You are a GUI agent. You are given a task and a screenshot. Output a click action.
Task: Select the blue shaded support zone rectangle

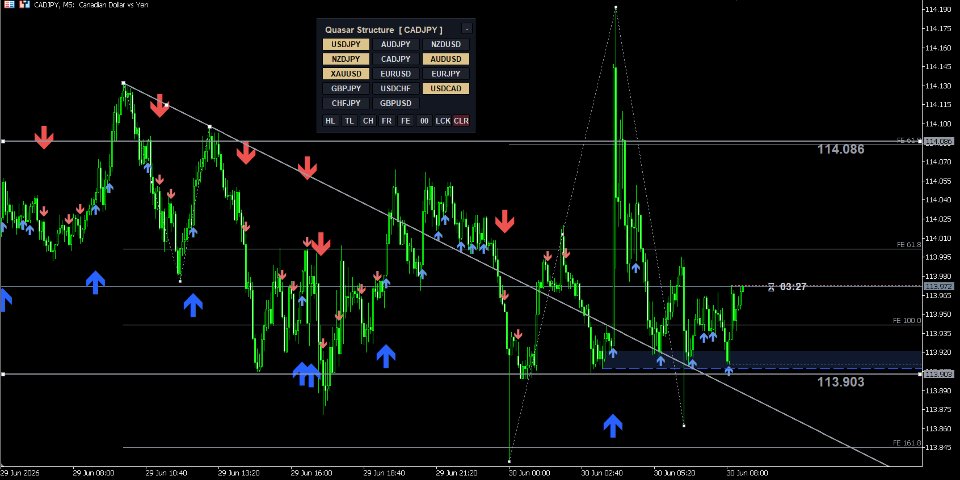tap(762, 360)
